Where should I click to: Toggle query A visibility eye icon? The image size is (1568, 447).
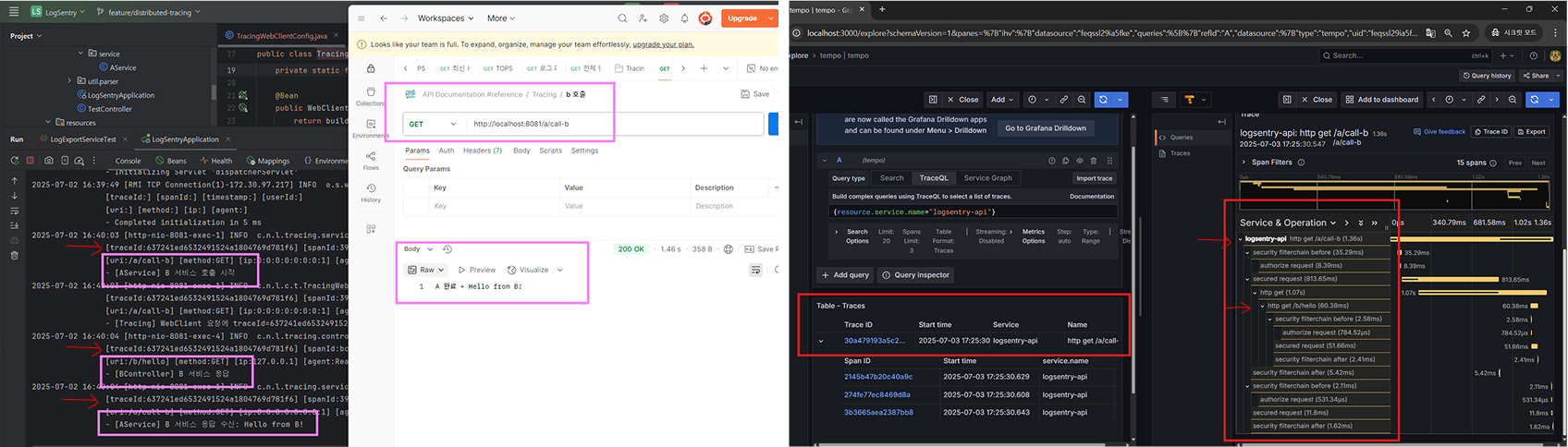[x=1080, y=161]
